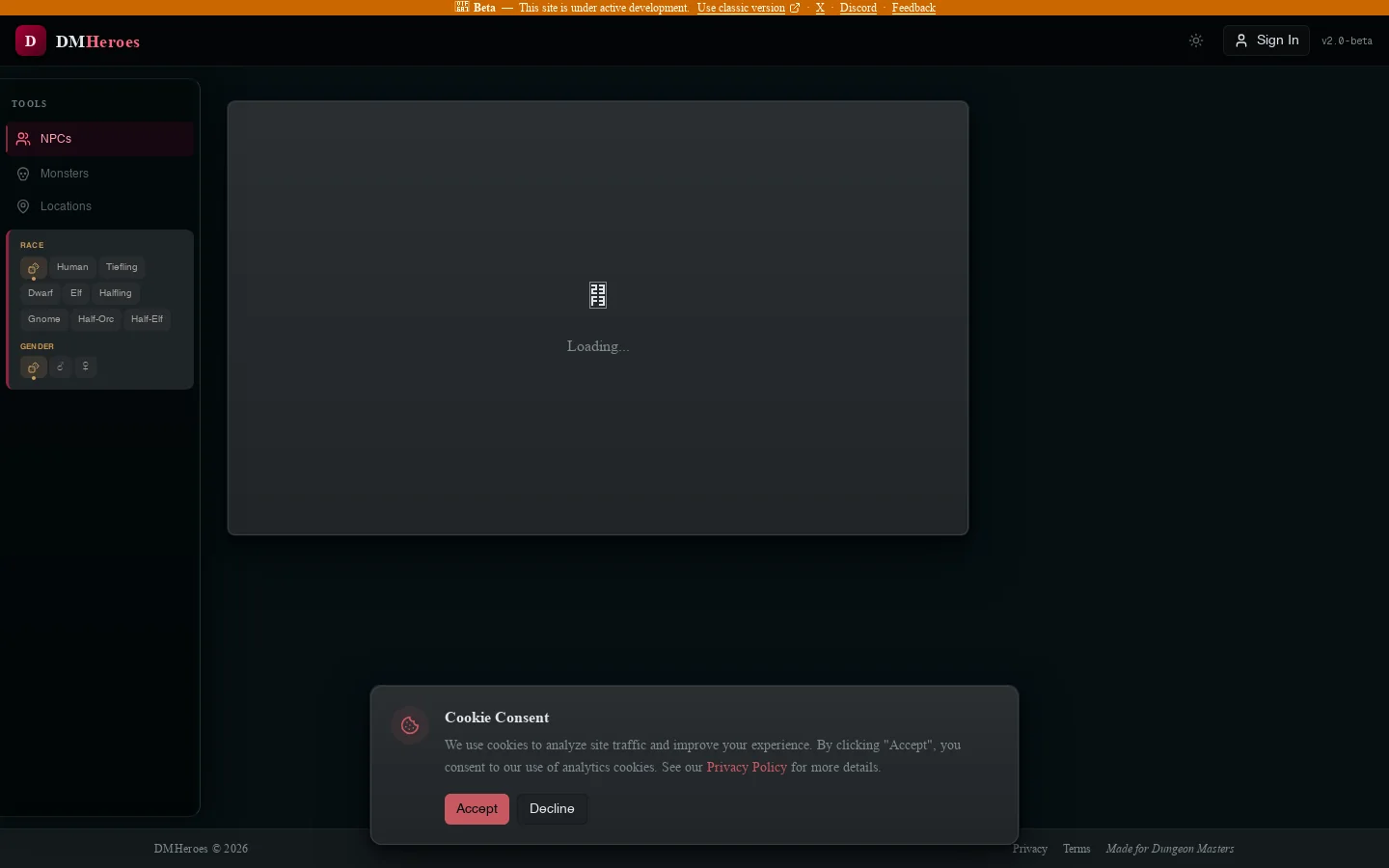Image resolution: width=1389 pixels, height=868 pixels.
Task: Decline analytics cookies
Action: click(x=552, y=809)
